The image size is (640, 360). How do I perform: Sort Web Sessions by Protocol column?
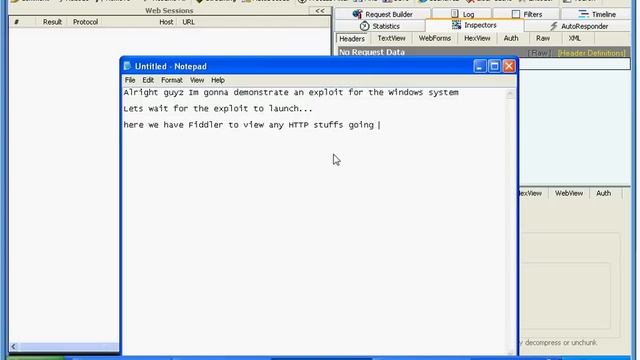[x=85, y=22]
